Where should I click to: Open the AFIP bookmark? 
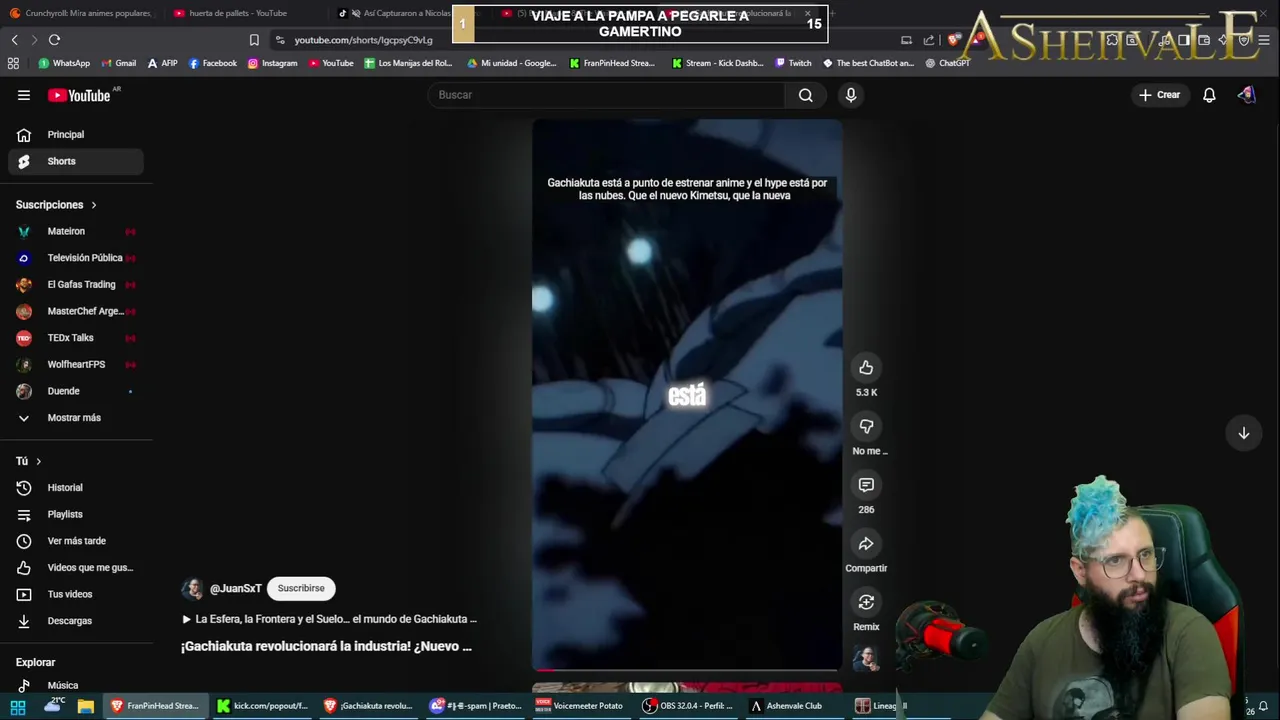coord(162,63)
